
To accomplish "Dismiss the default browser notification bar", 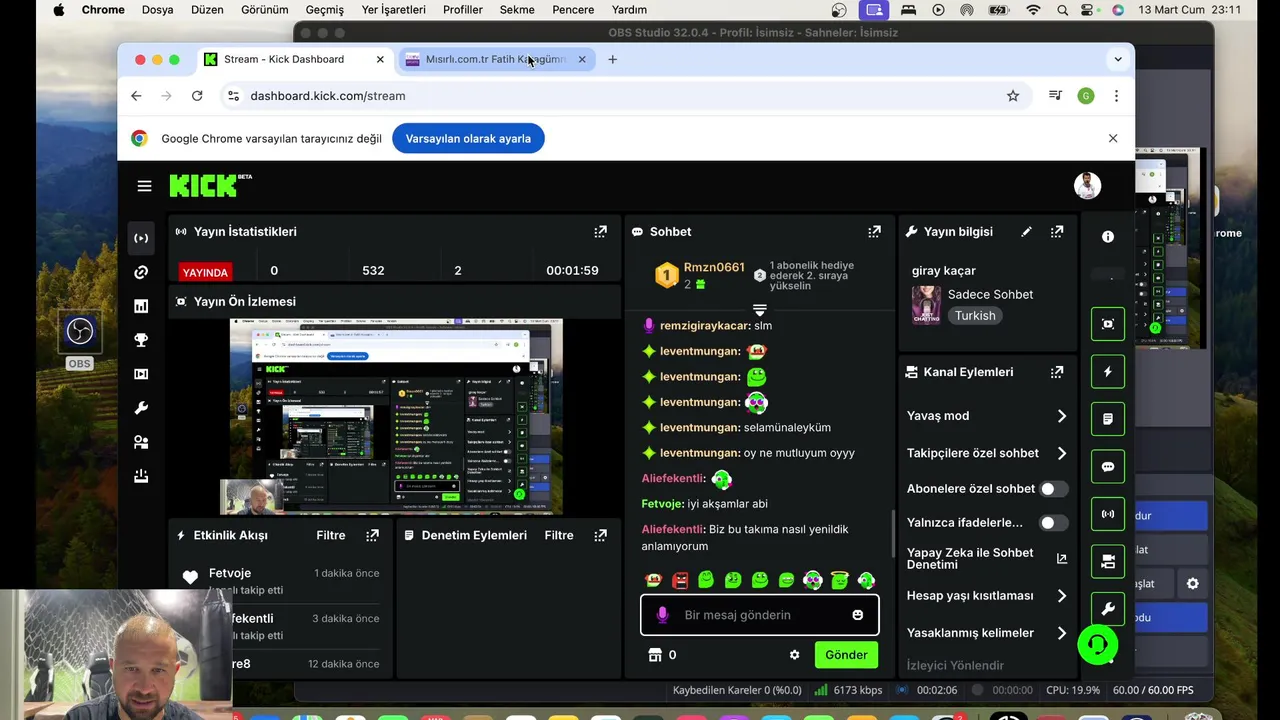I will pyautogui.click(x=1113, y=138).
